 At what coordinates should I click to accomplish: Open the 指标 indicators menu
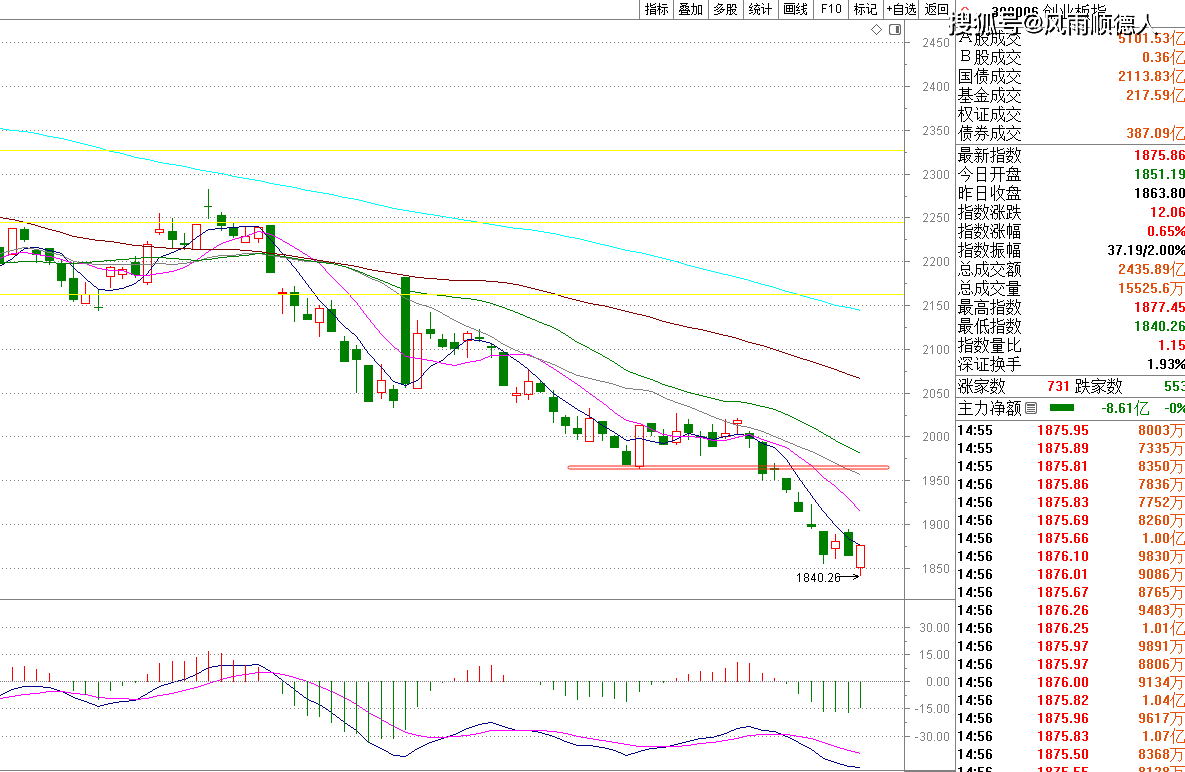pyautogui.click(x=656, y=9)
